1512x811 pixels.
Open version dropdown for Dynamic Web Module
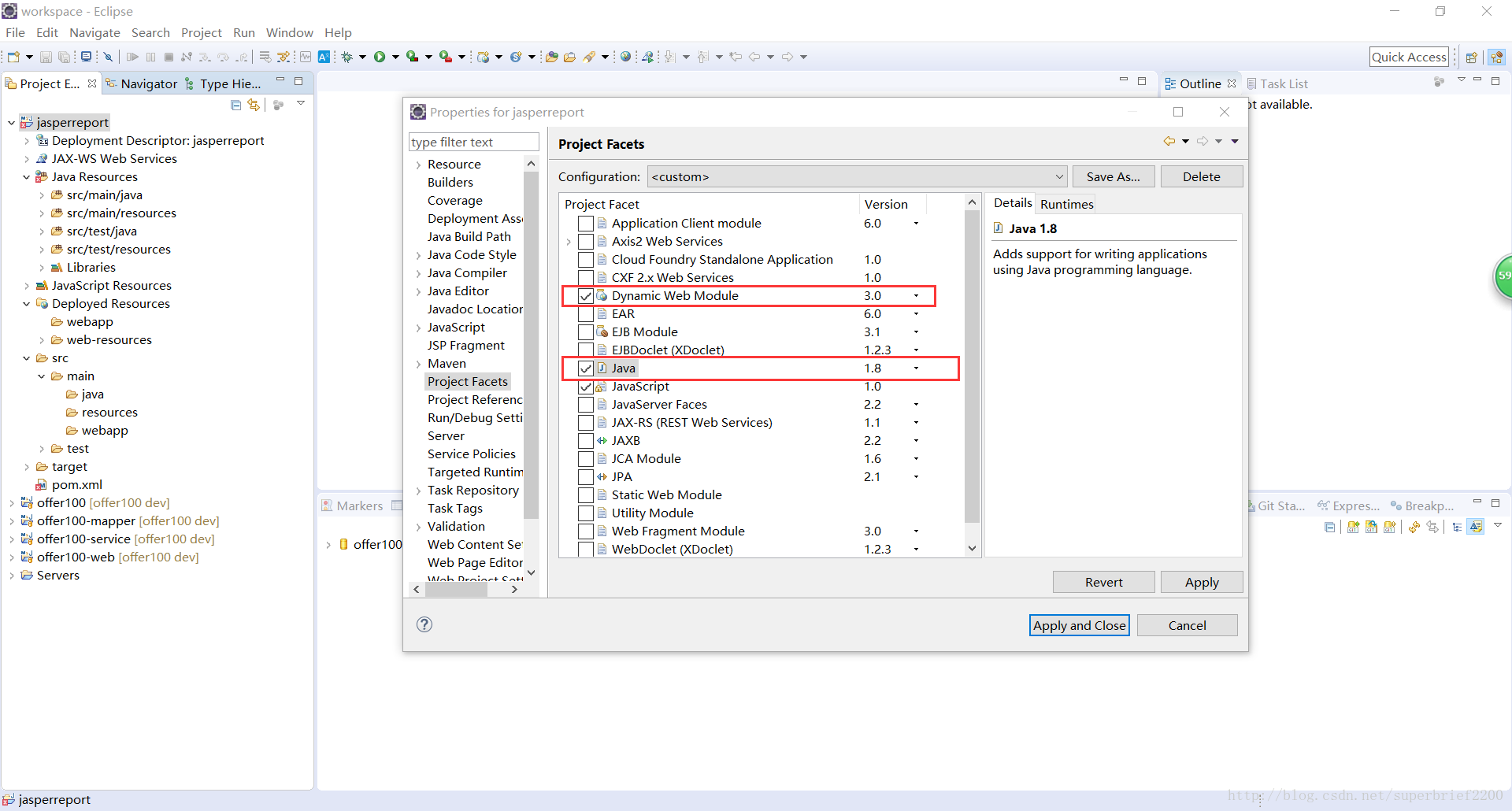[x=916, y=296]
